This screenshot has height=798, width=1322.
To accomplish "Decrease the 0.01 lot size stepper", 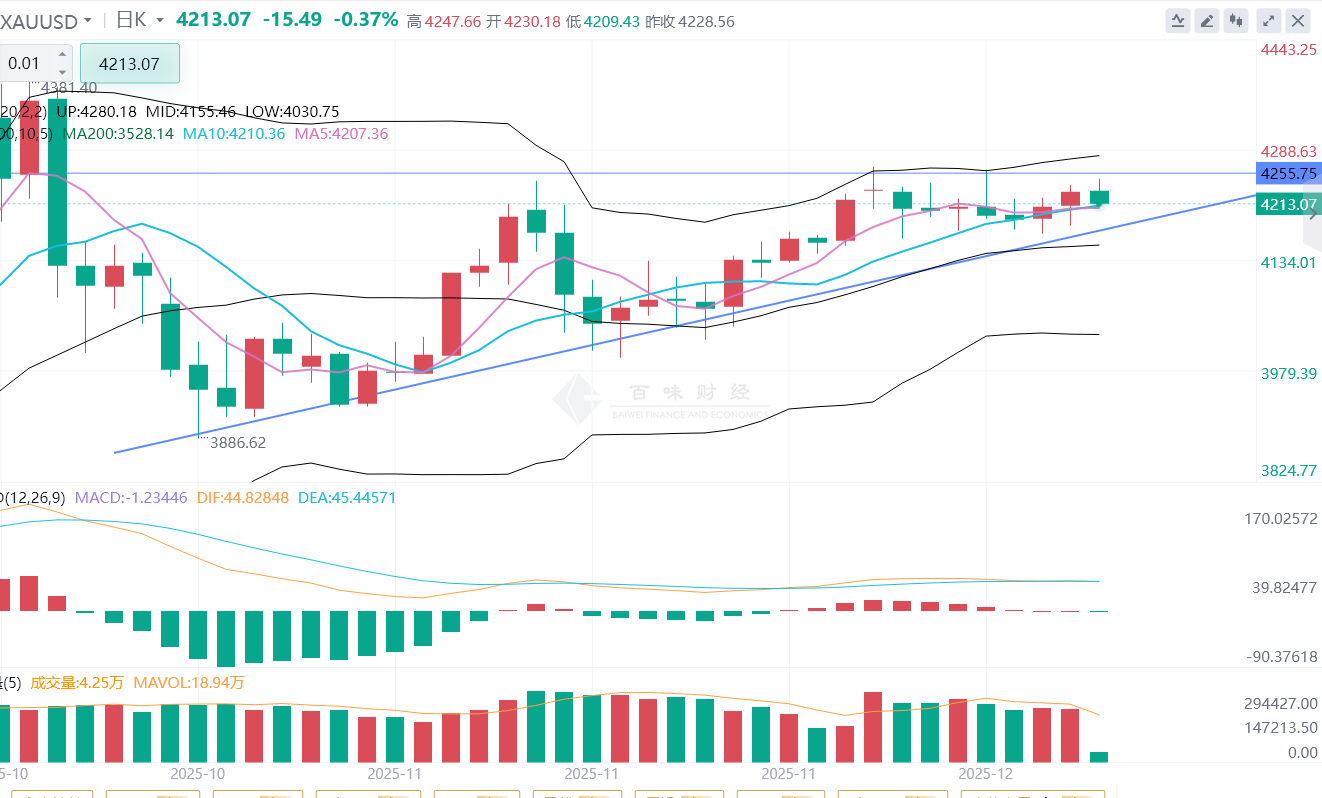I will (x=62, y=71).
